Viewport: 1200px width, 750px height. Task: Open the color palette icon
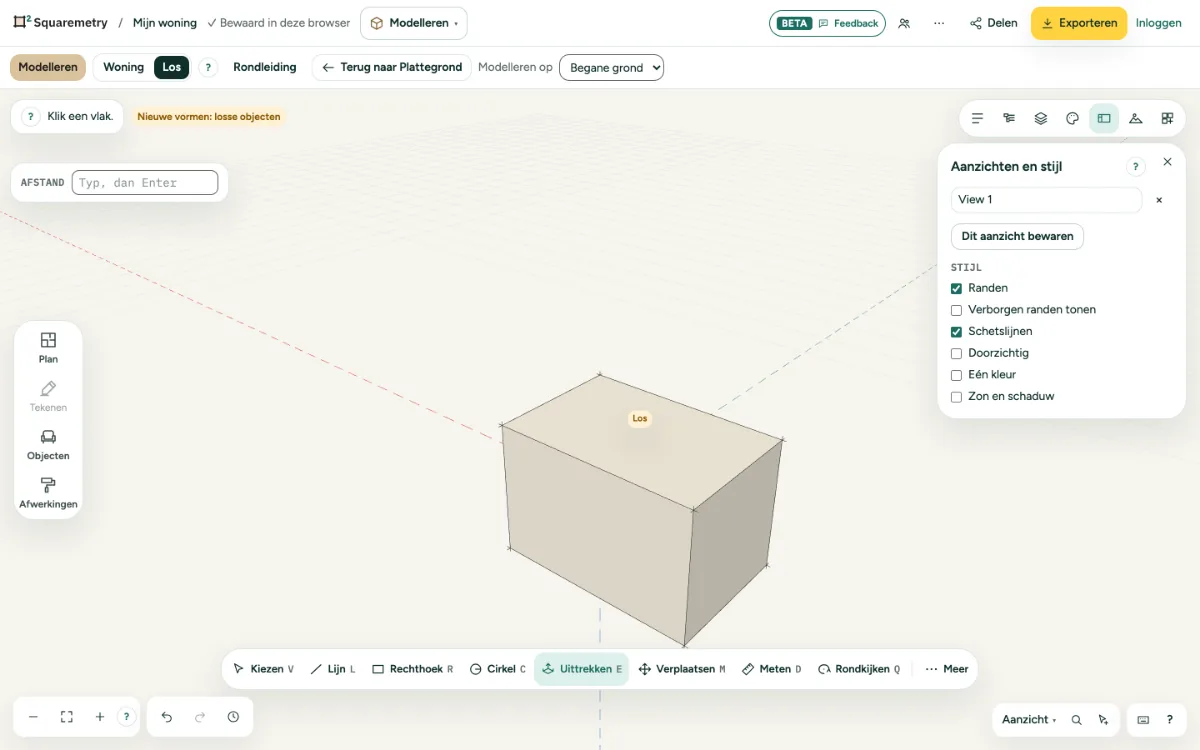pyautogui.click(x=1072, y=118)
